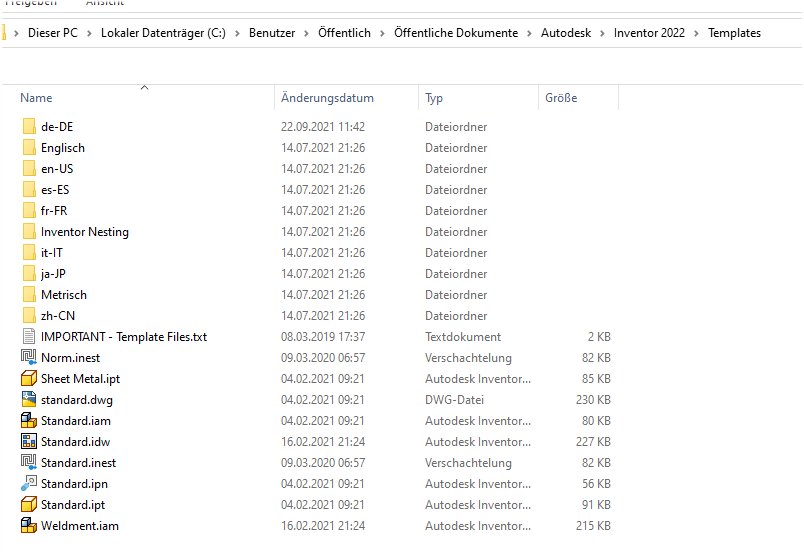Select the file name IMPORTANT - Template Files.txt
This screenshot has width=804, height=556.
coord(124,336)
